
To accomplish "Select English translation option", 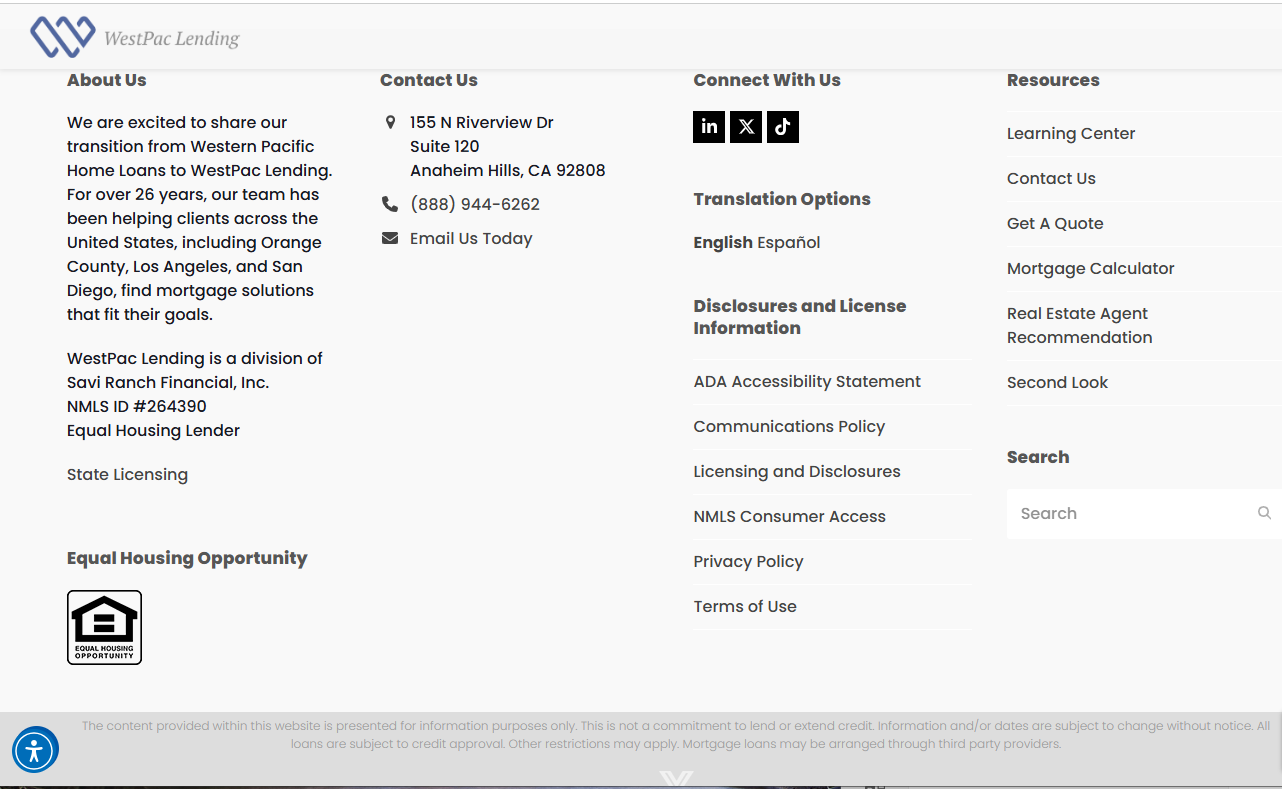I will [x=723, y=242].
